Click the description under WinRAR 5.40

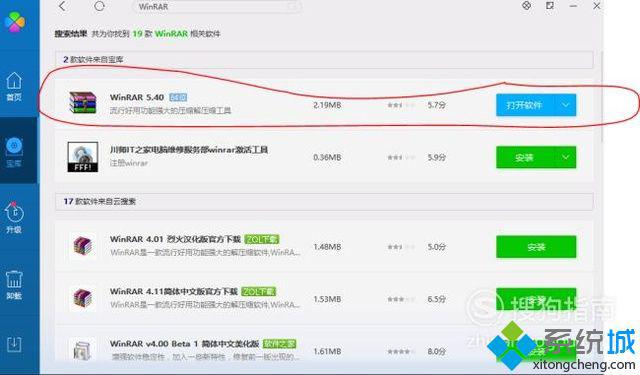pyautogui.click(x=170, y=110)
